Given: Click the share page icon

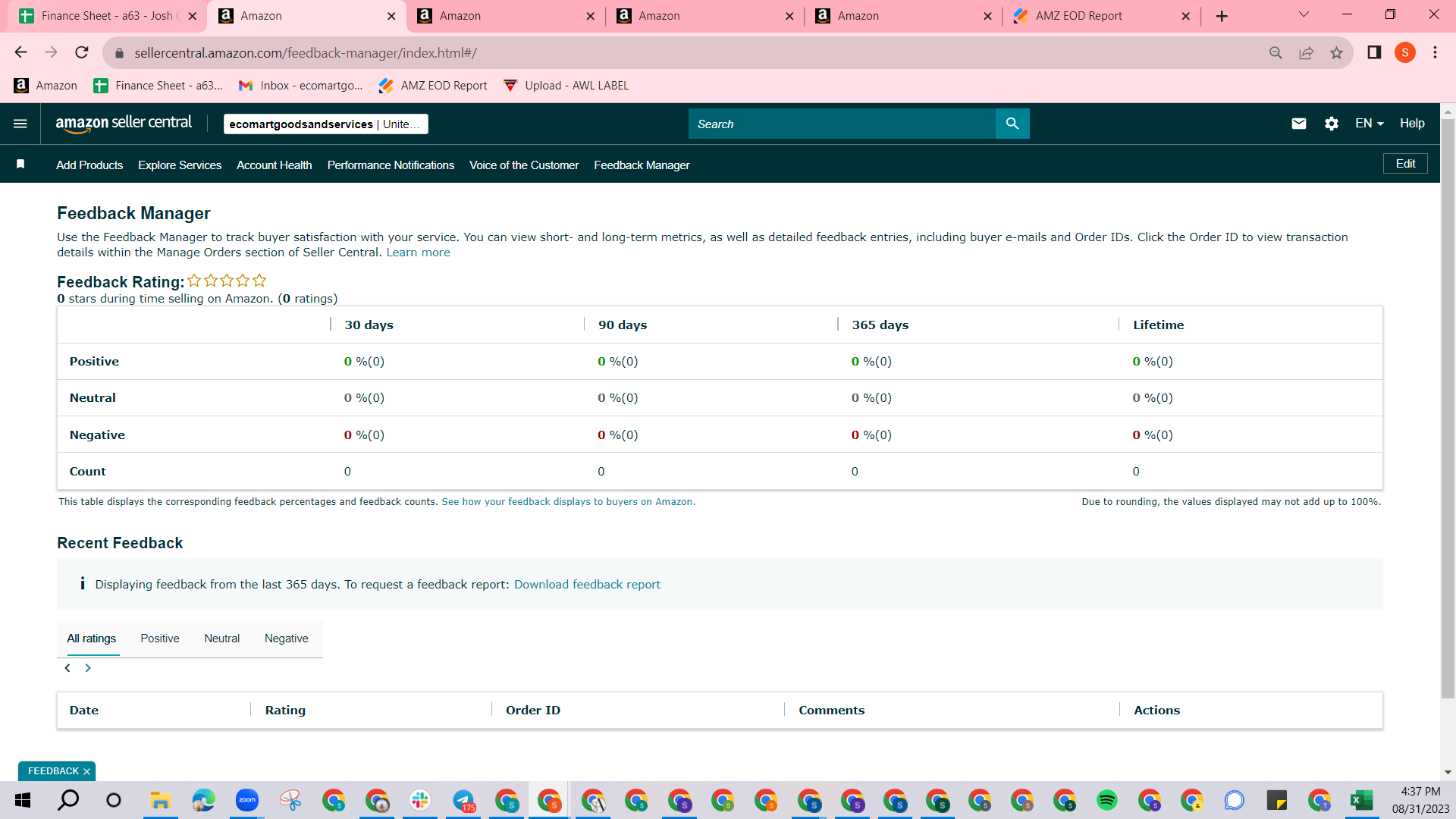Looking at the screenshot, I should [1306, 52].
